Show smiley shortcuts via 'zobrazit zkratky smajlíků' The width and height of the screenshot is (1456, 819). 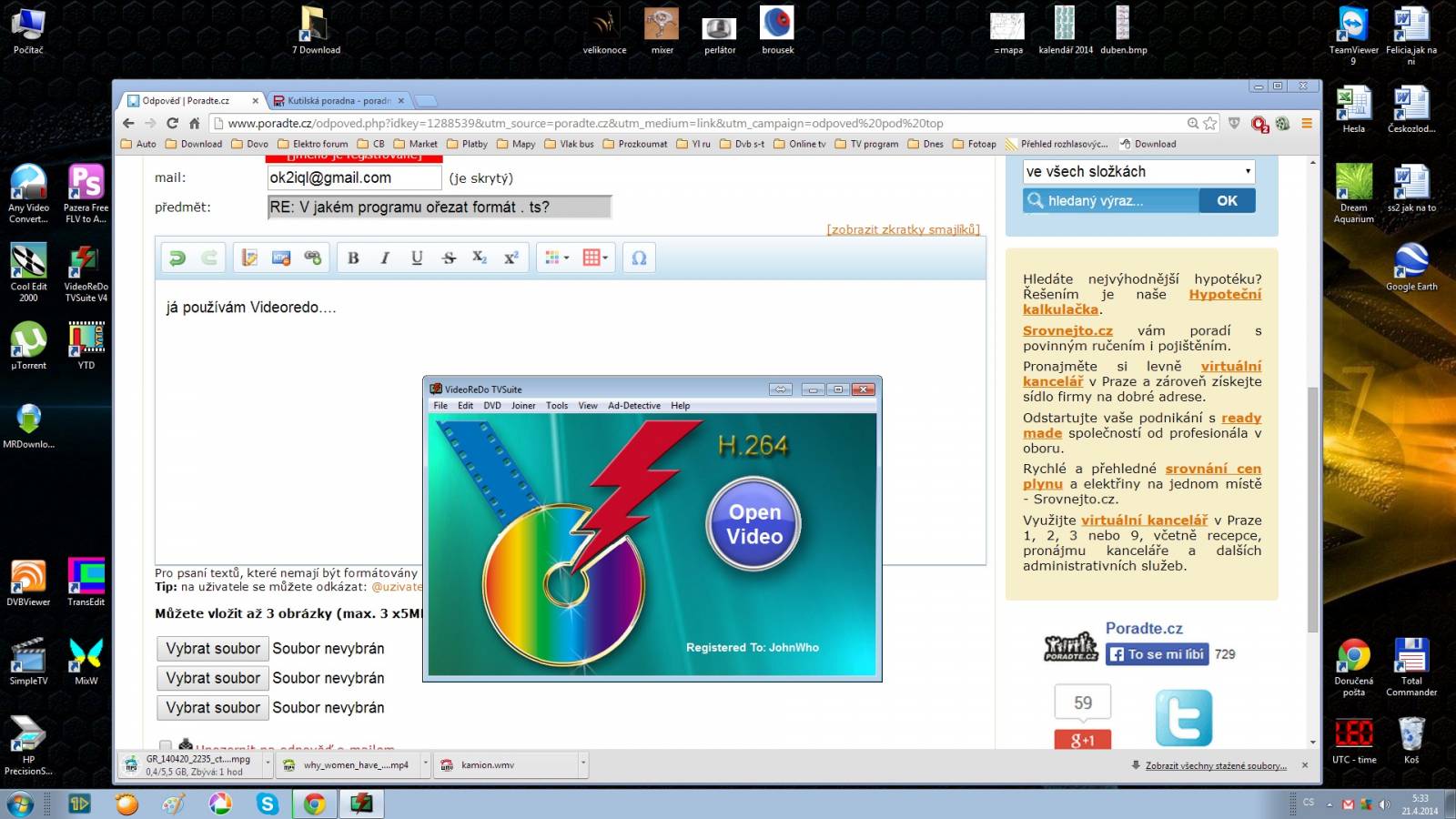point(903,229)
